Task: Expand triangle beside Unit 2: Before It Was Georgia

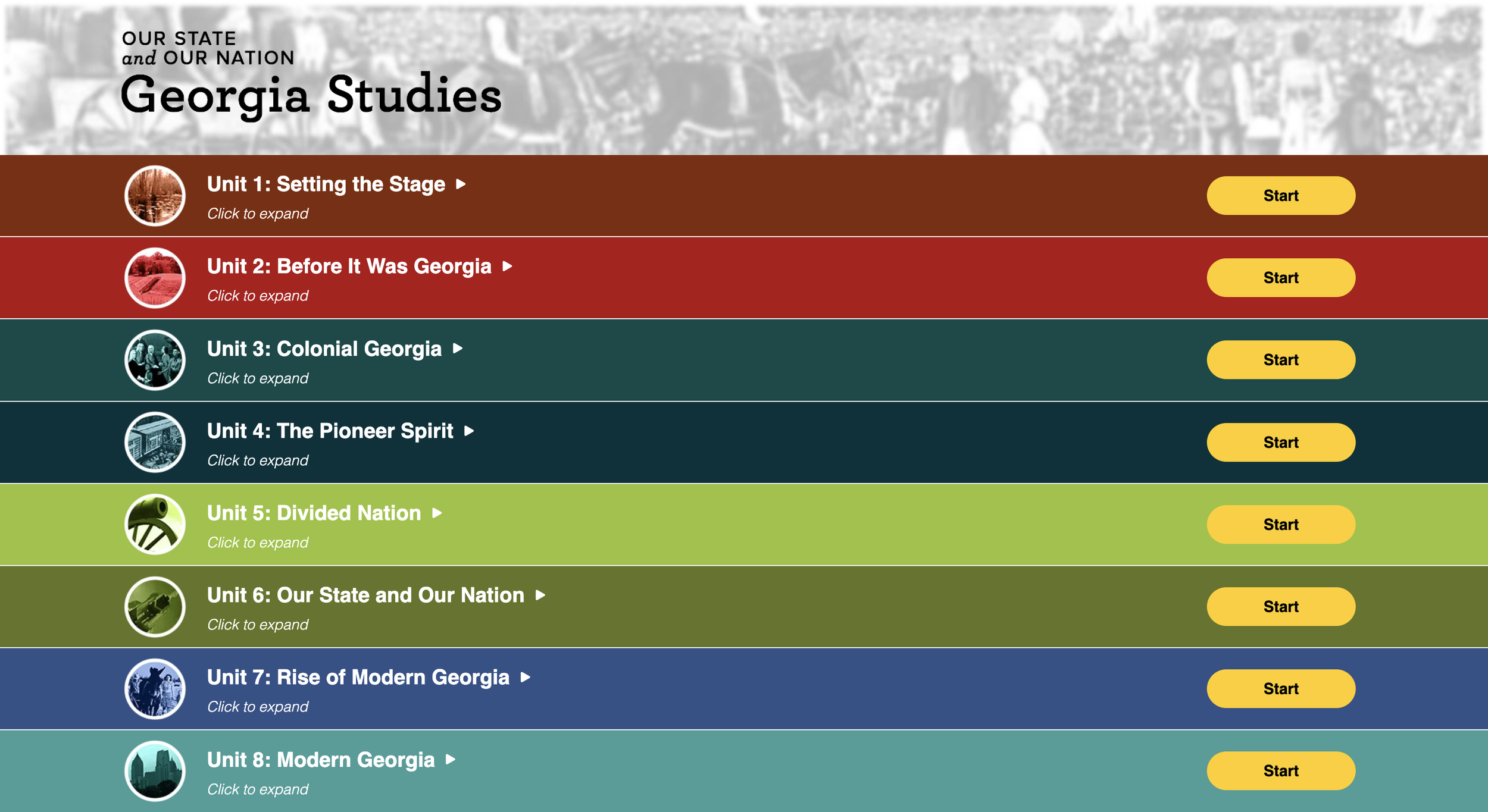Action: click(507, 267)
